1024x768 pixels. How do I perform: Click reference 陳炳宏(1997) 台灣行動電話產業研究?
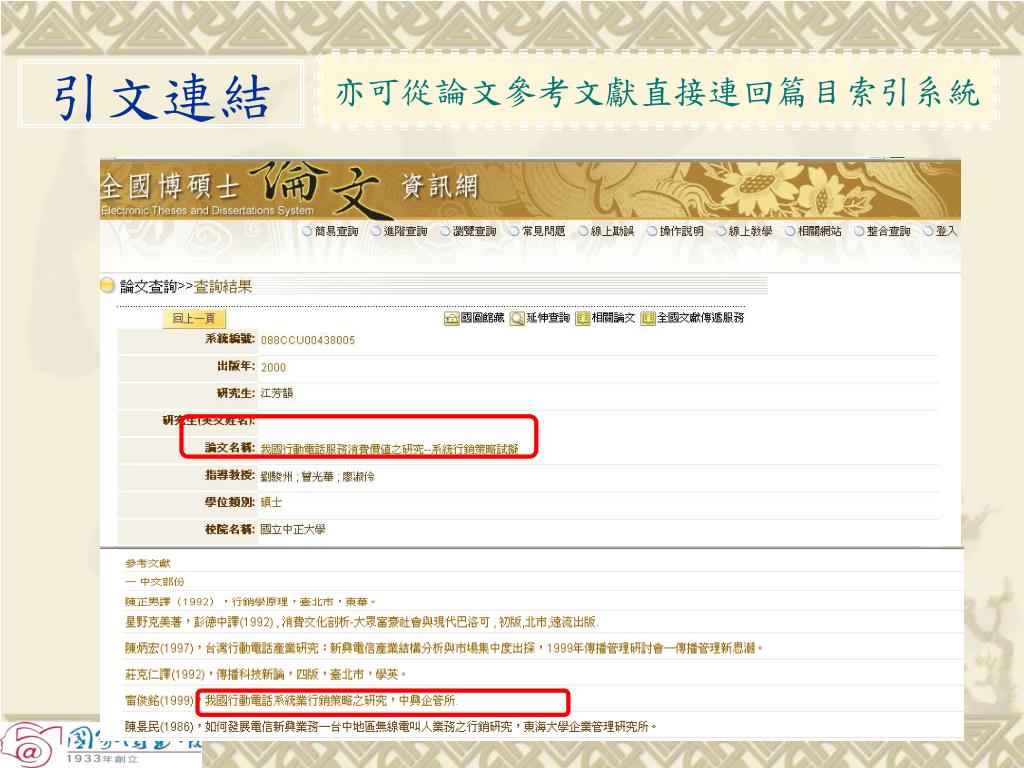[444, 648]
